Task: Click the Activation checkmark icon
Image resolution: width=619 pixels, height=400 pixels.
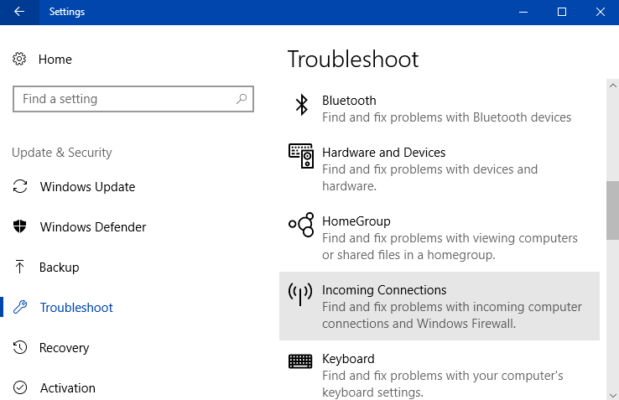Action: click(20, 388)
